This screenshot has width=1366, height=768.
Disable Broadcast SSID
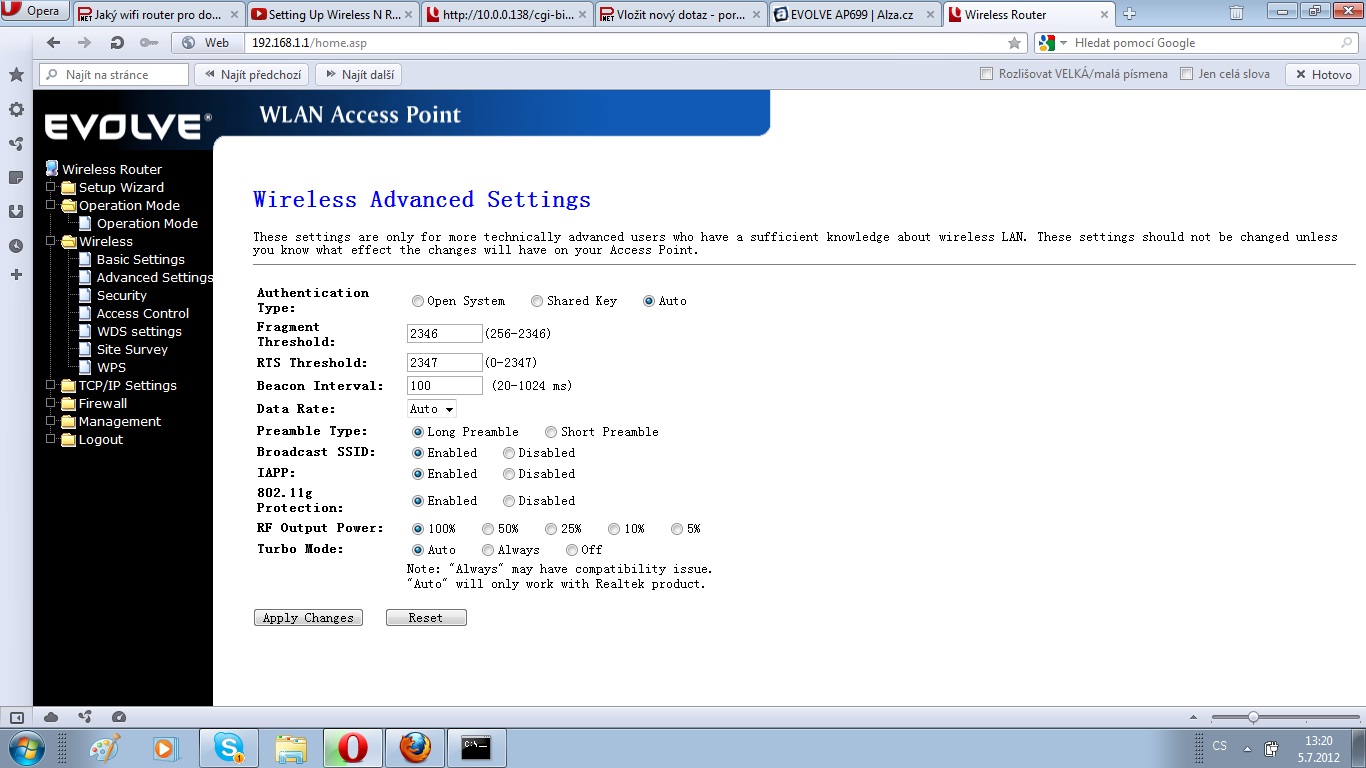(509, 453)
